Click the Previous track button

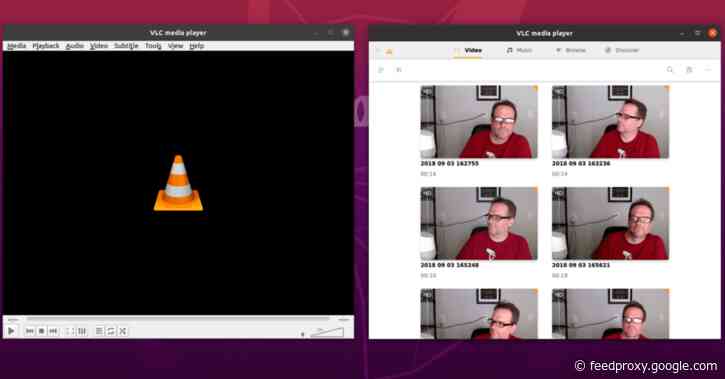point(30,331)
